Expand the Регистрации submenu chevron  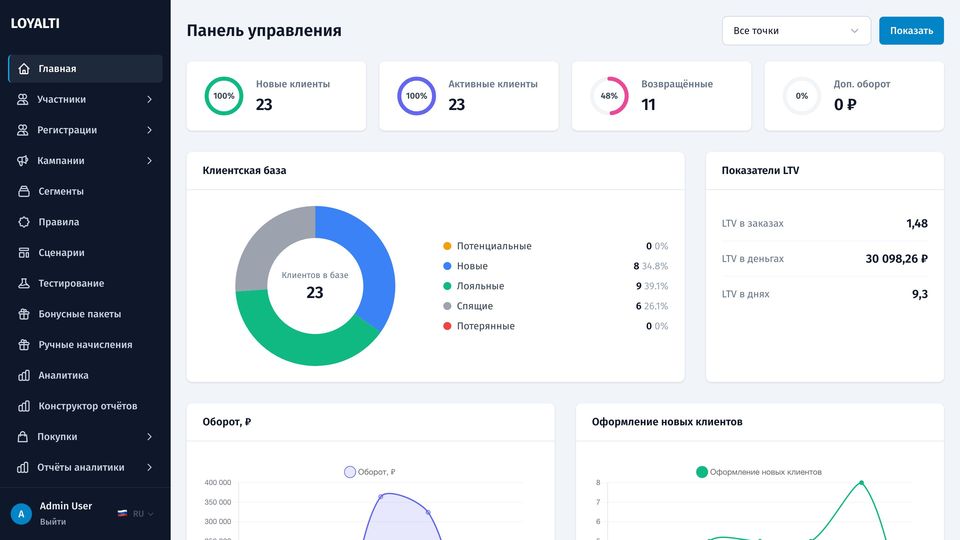(149, 130)
